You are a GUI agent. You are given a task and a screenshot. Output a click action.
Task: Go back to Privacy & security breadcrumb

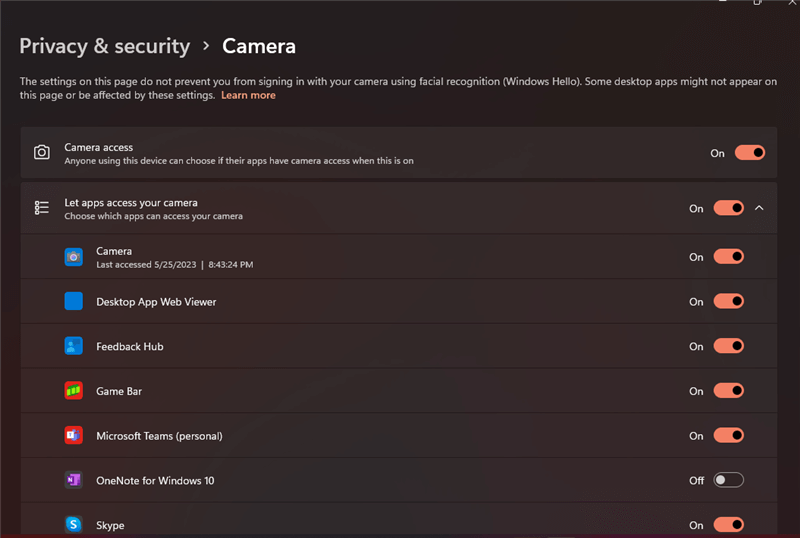pyautogui.click(x=104, y=46)
